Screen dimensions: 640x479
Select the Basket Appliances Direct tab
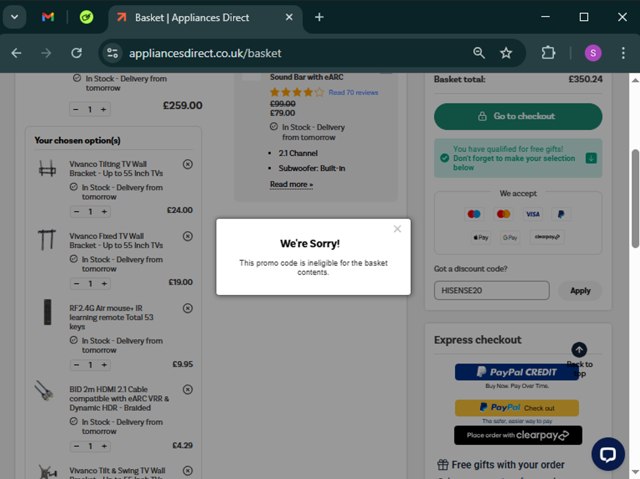[x=205, y=18]
